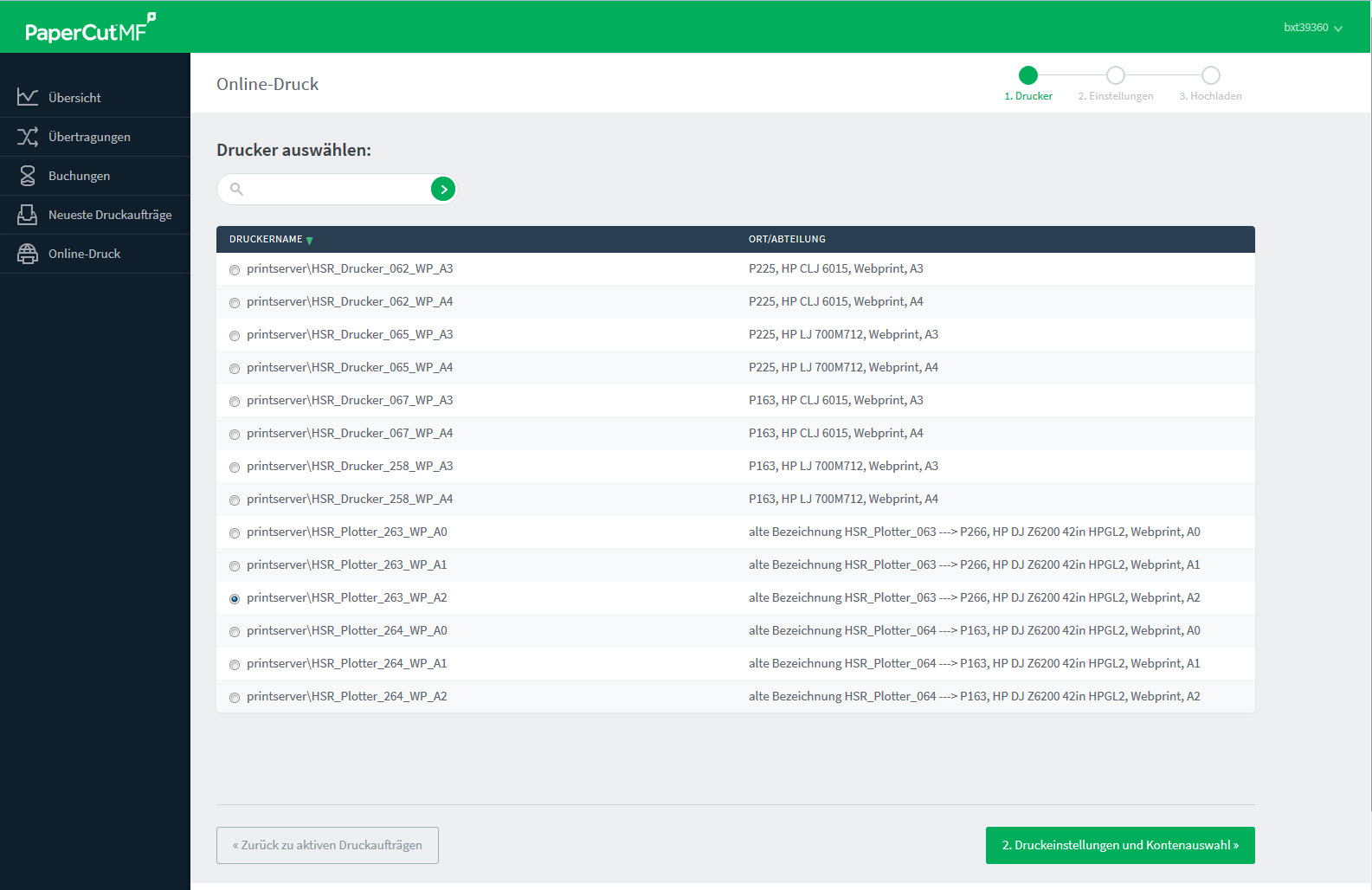This screenshot has height=890, width=1372.
Task: Select the HSR_Drucker_062_WP_A3 radio button
Action: click(235, 270)
